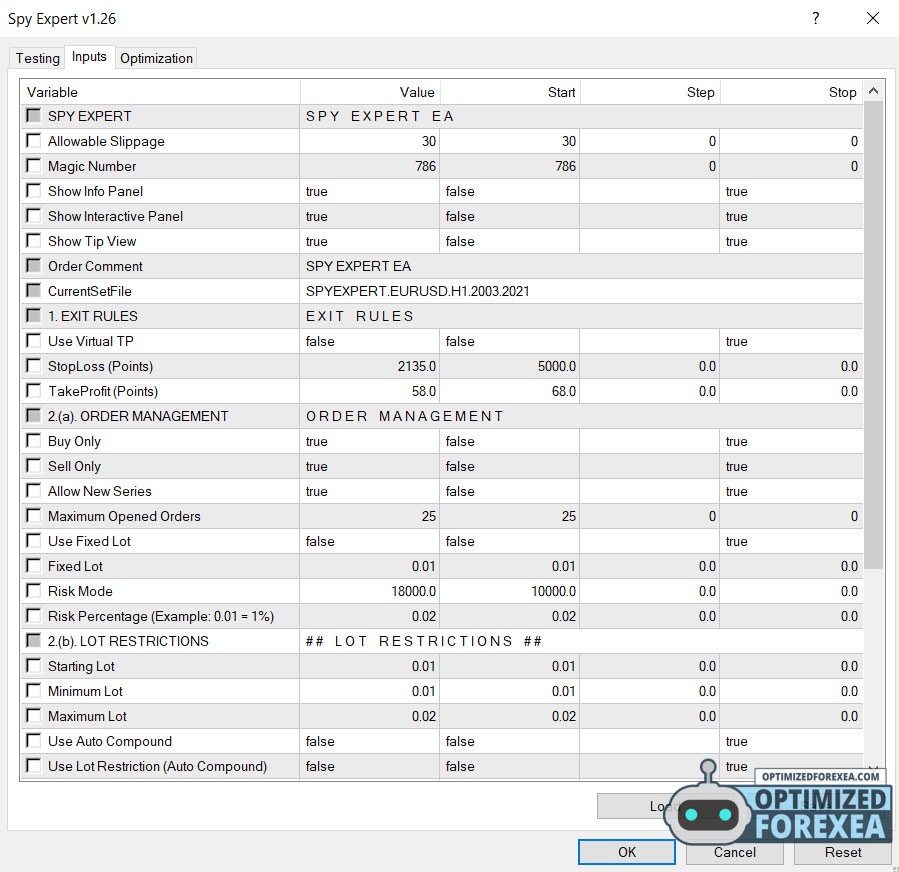Click the Sell Only start value false
The height and width of the screenshot is (872, 899).
tap(510, 466)
